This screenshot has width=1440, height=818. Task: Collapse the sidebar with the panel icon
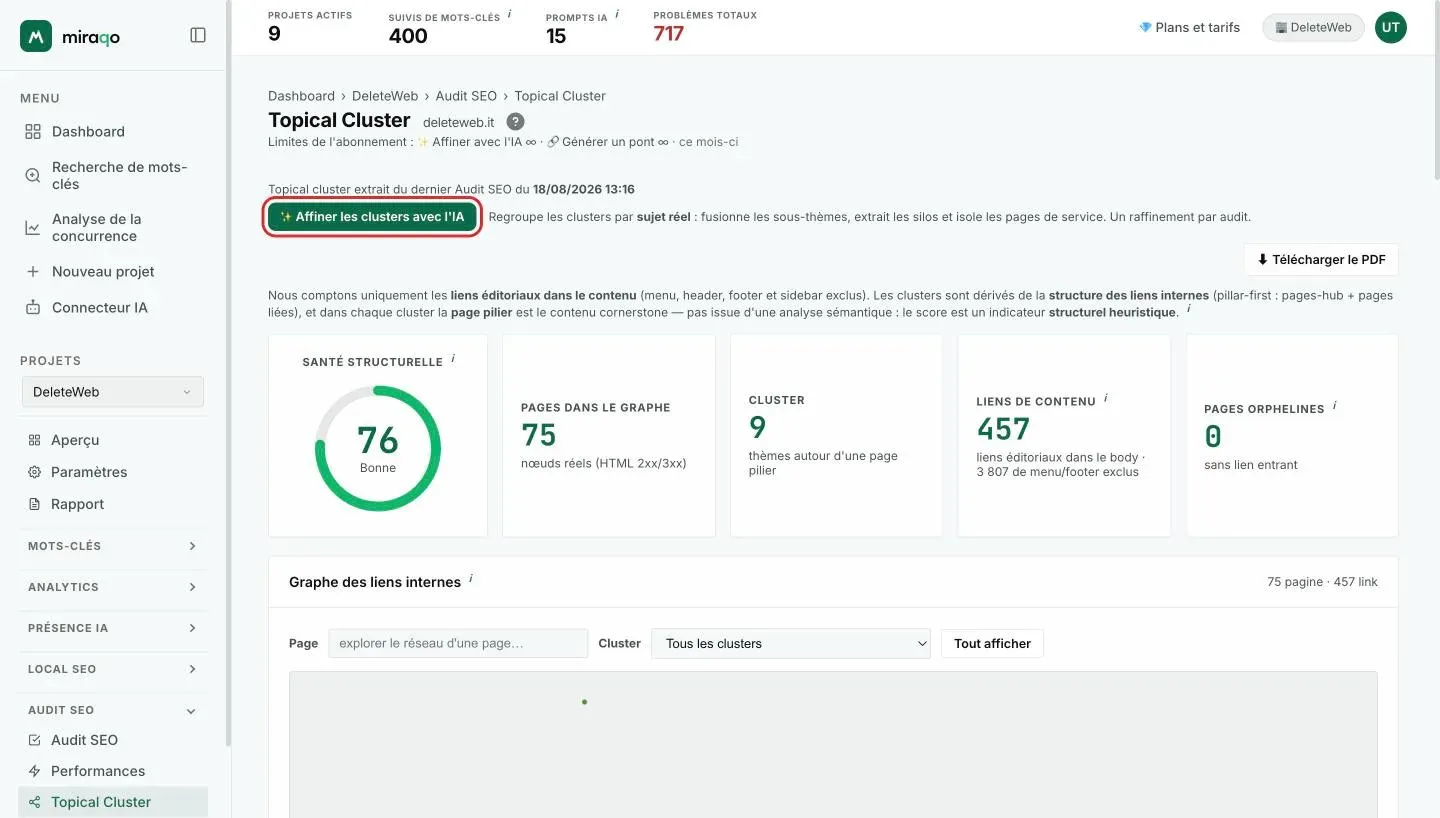click(x=198, y=35)
